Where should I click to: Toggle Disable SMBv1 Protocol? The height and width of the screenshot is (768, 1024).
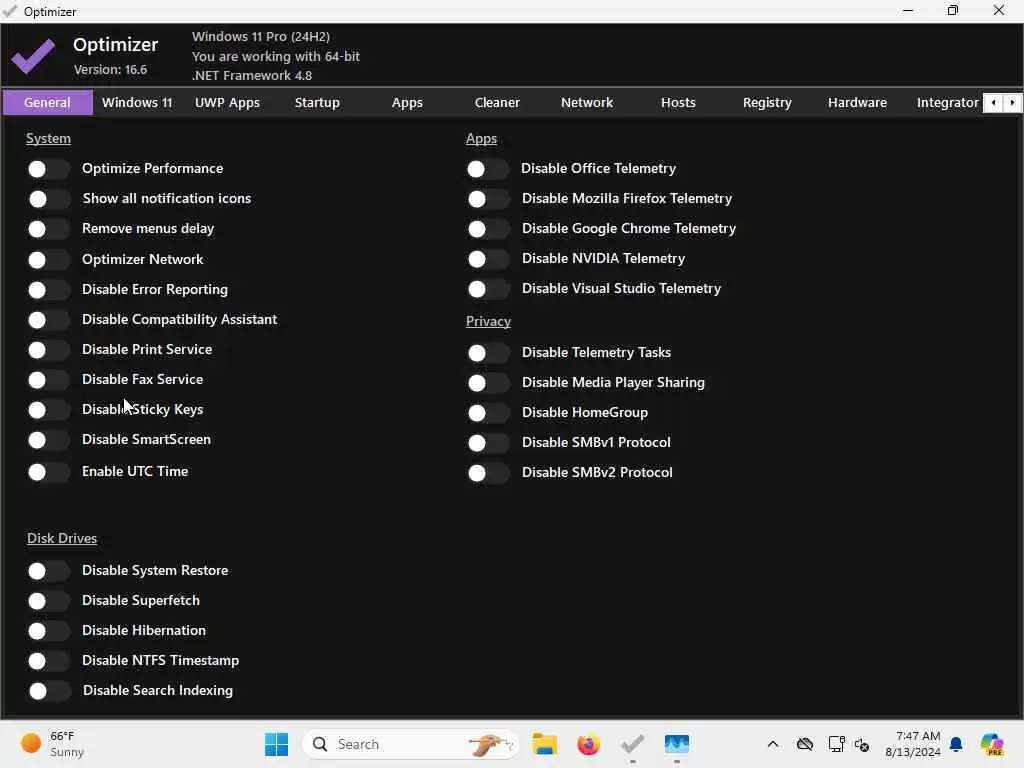[x=487, y=443]
